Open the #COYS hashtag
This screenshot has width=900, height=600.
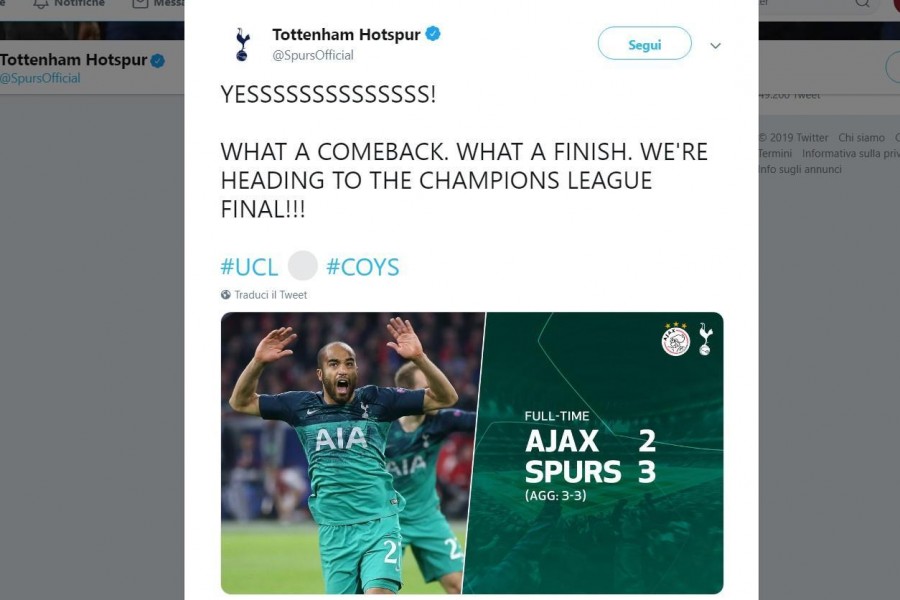click(363, 267)
